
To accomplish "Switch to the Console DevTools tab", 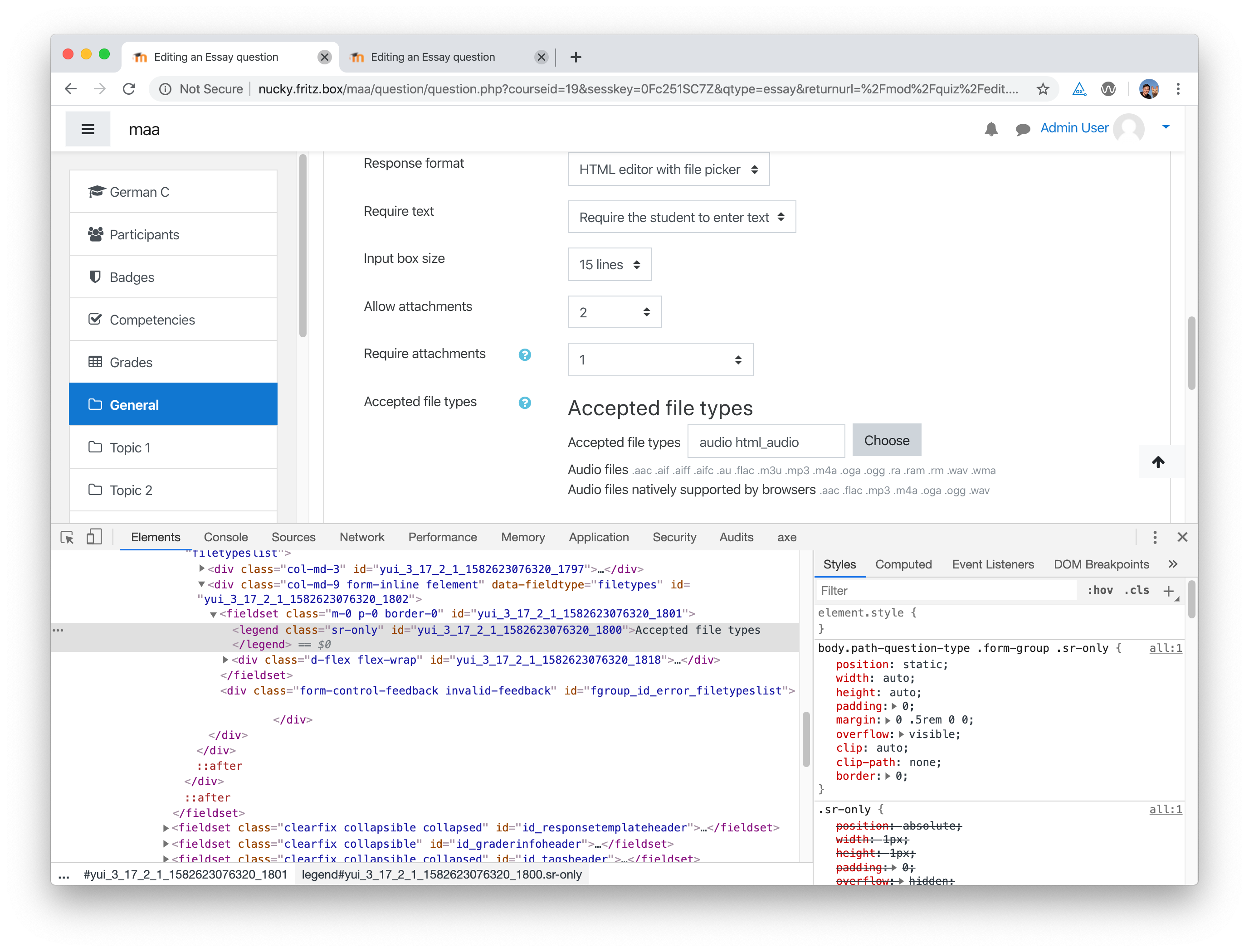I will coord(226,537).
